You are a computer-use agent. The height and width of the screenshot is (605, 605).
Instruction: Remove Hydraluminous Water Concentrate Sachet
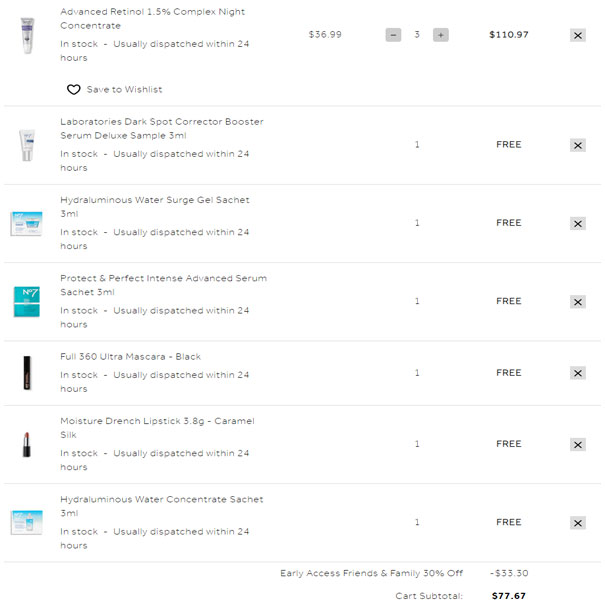[578, 523]
